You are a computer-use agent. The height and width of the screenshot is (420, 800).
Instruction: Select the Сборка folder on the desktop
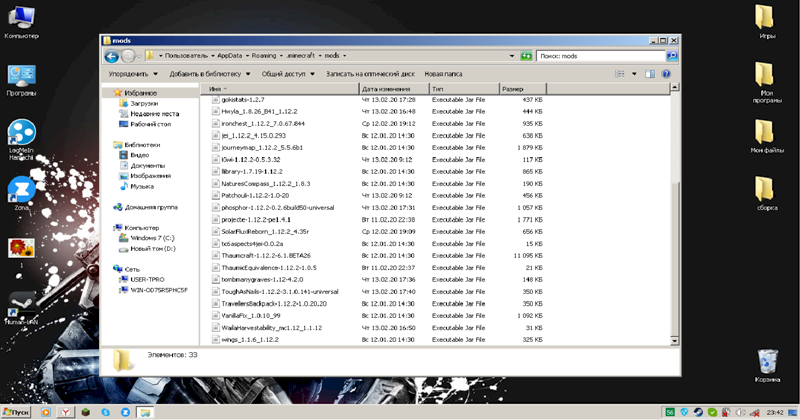pos(765,190)
